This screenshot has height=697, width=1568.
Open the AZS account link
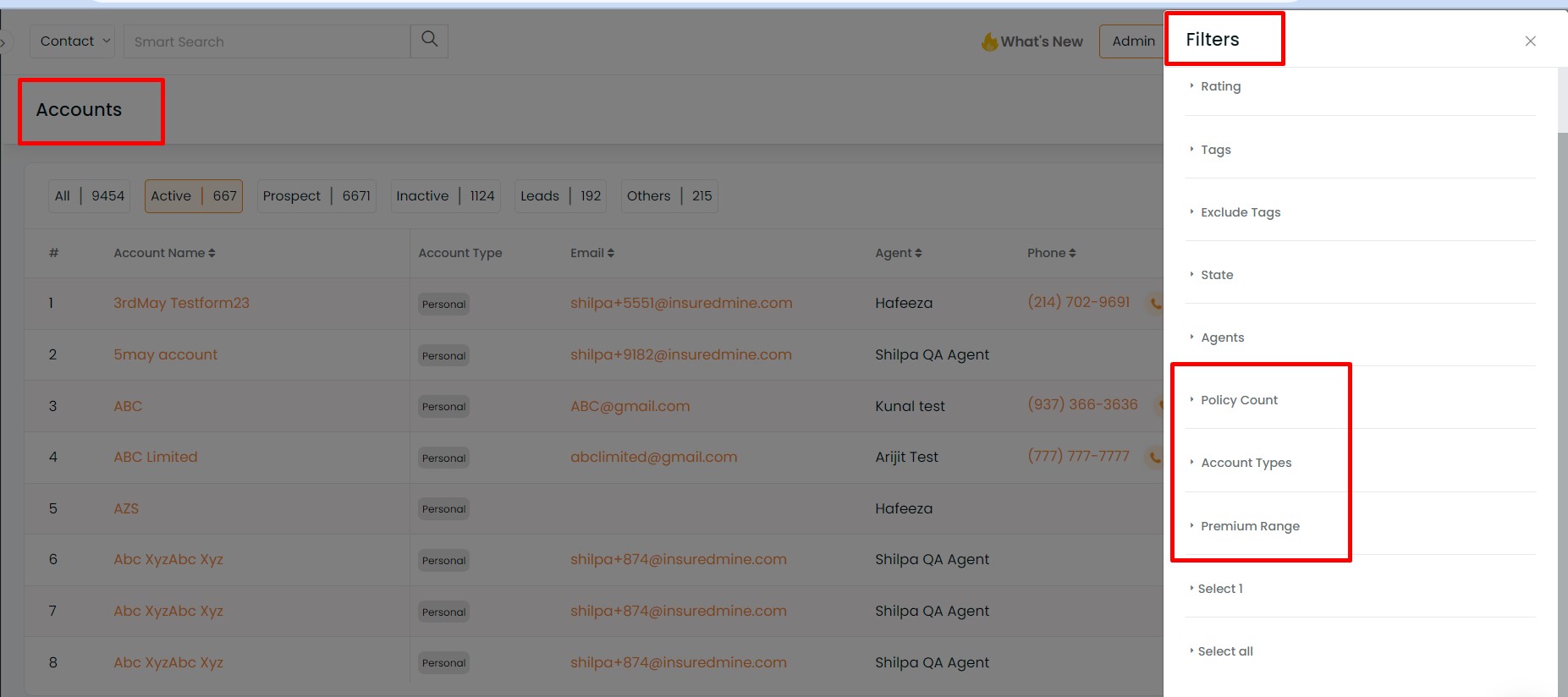126,508
